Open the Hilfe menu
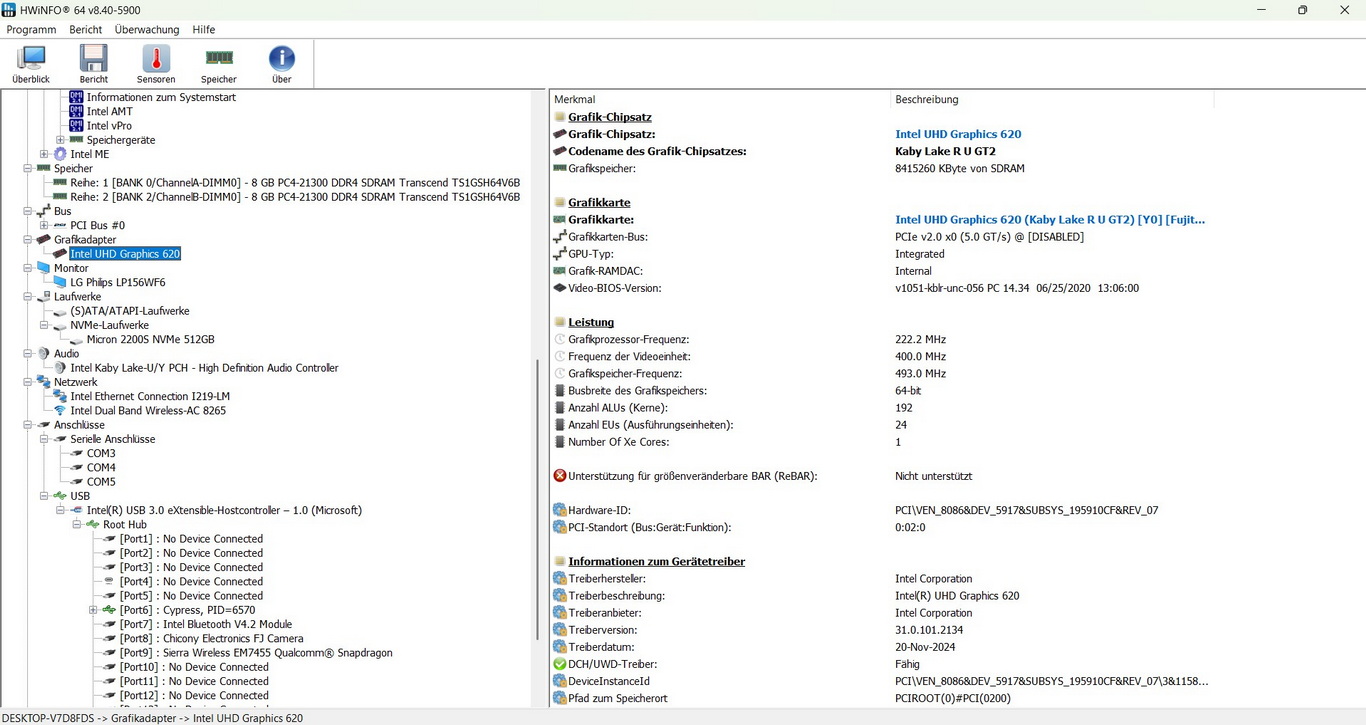 [x=203, y=30]
